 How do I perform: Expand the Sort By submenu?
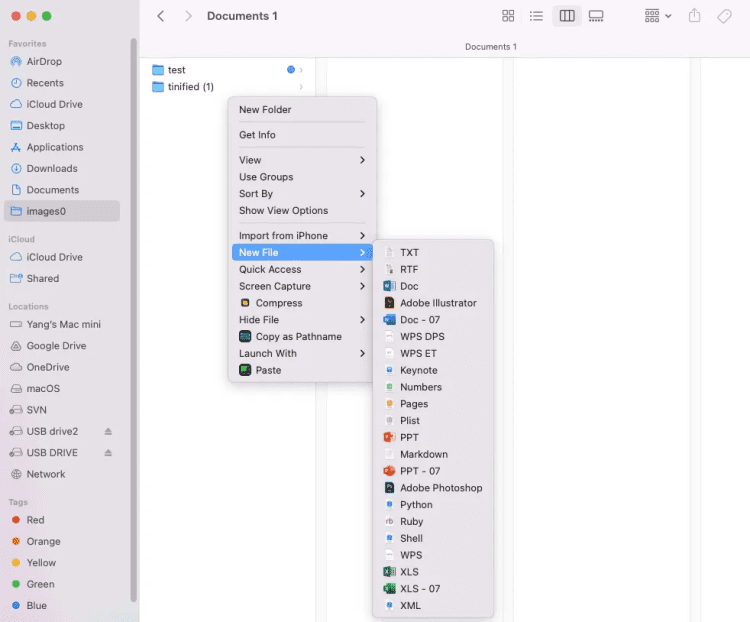[x=302, y=193]
